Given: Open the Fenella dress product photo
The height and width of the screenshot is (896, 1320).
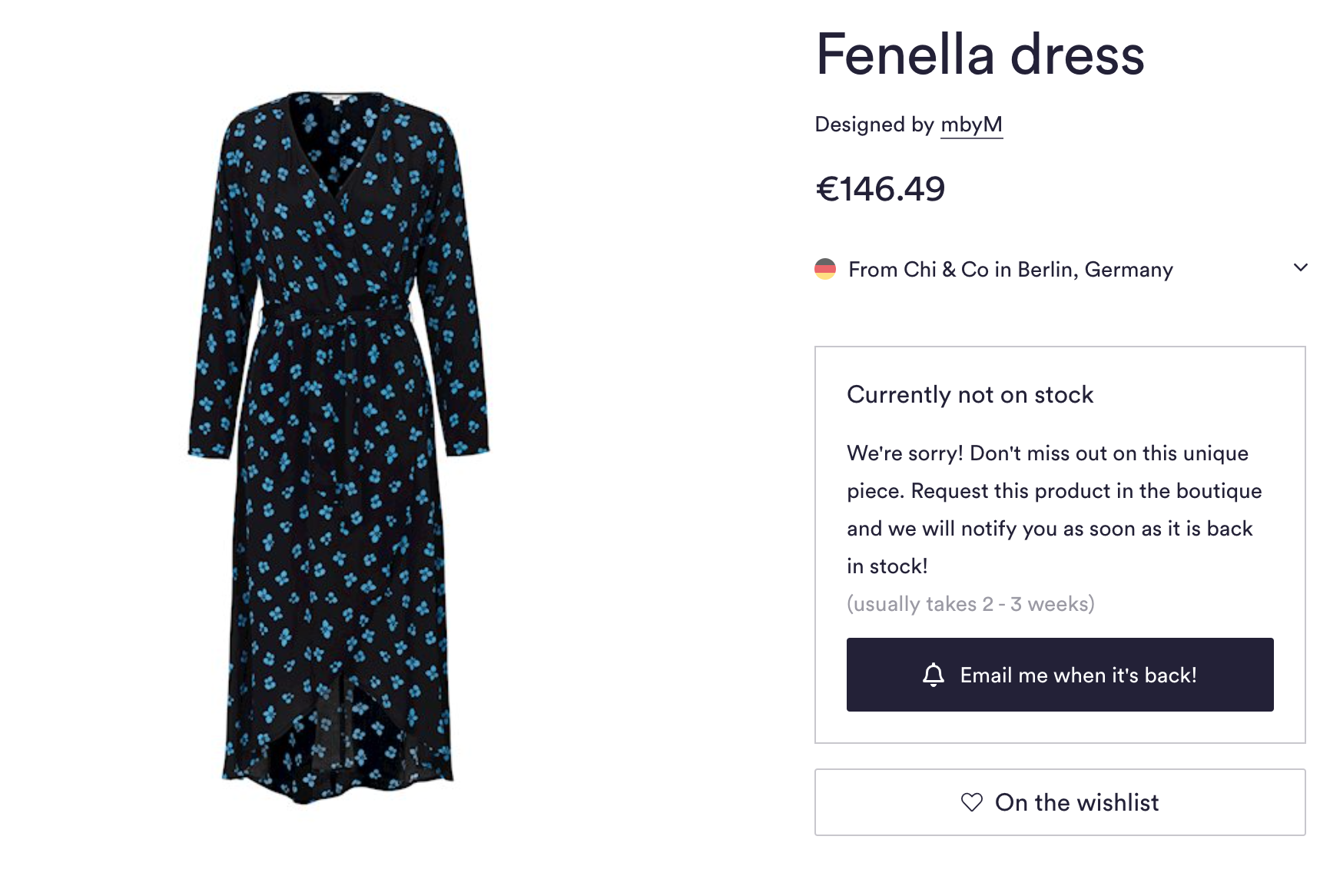Looking at the screenshot, I should (x=339, y=447).
